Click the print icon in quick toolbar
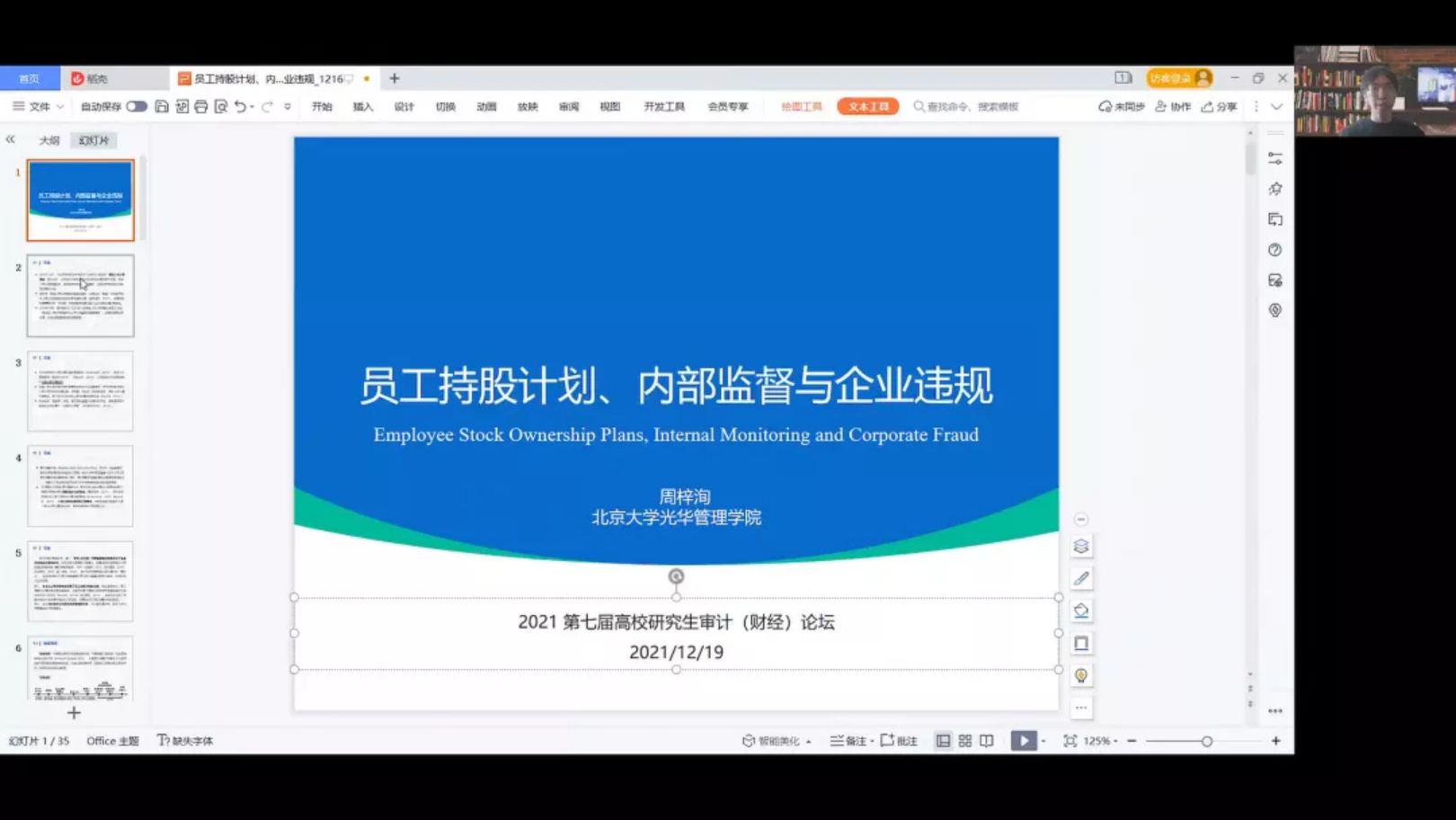This screenshot has height=820, width=1456. click(x=201, y=106)
